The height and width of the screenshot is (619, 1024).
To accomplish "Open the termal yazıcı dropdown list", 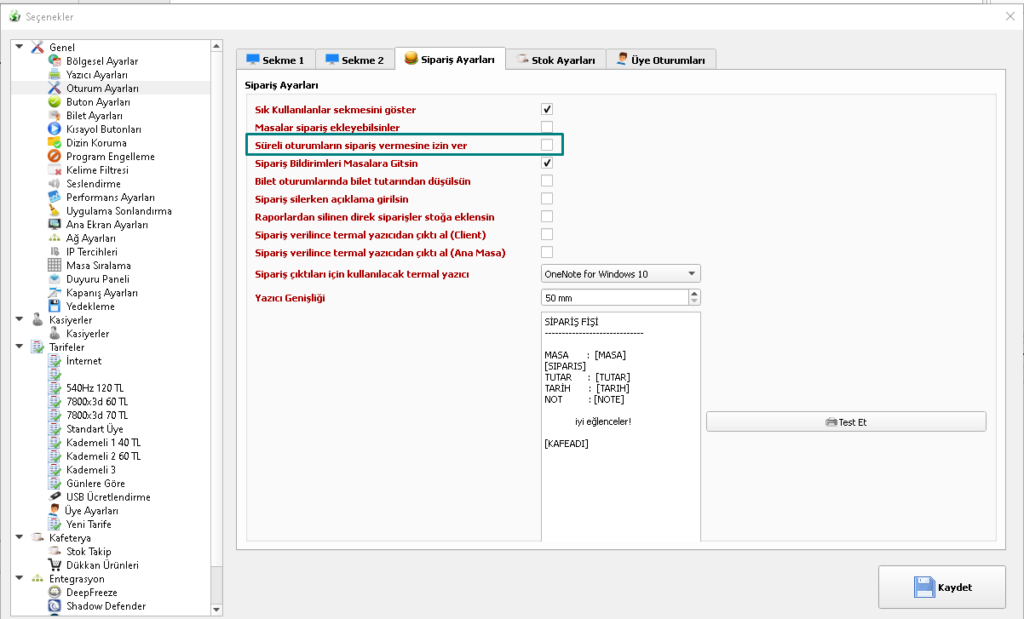I will (x=690, y=274).
